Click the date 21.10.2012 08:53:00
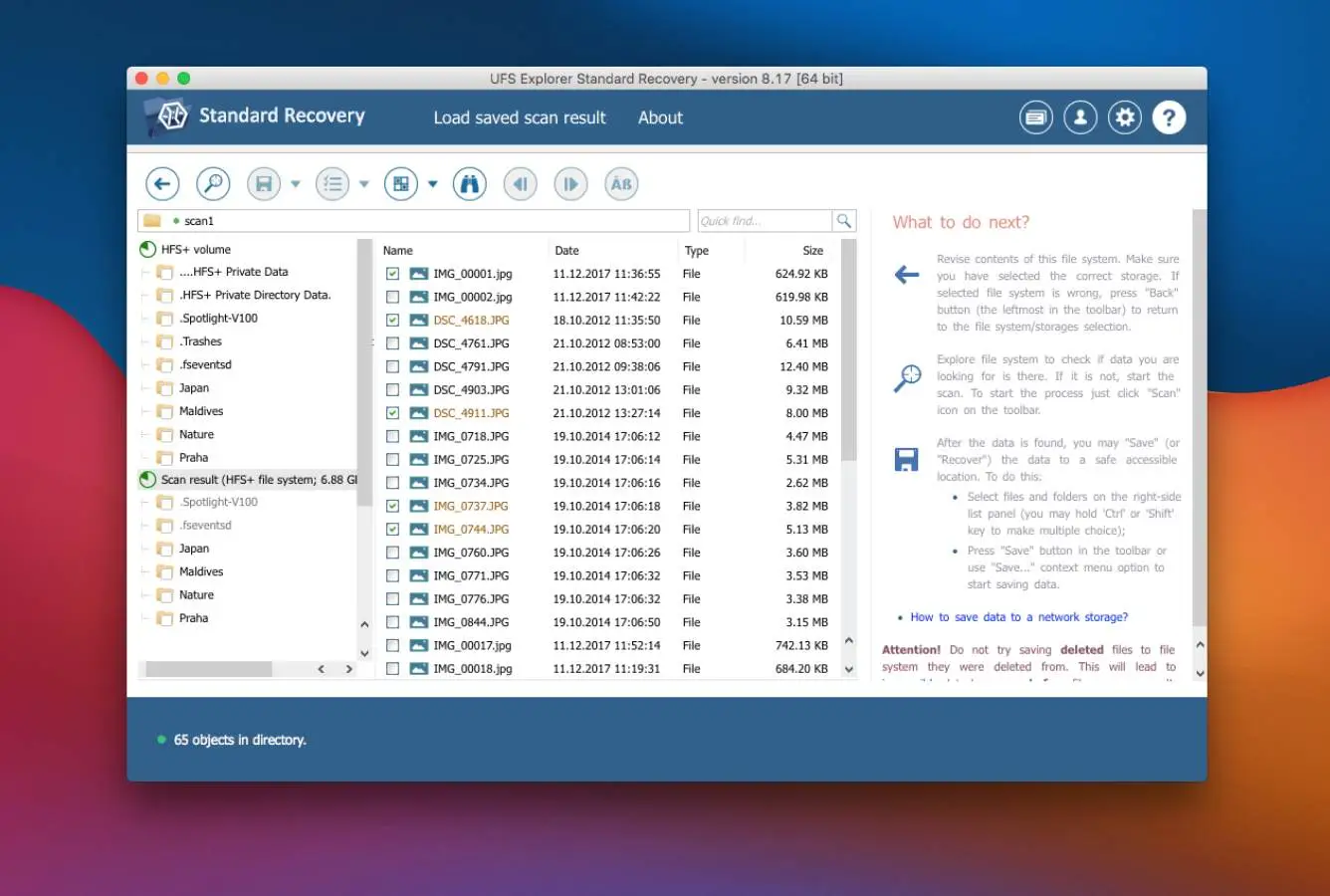Viewport: 1330px width, 896px height. [x=606, y=343]
